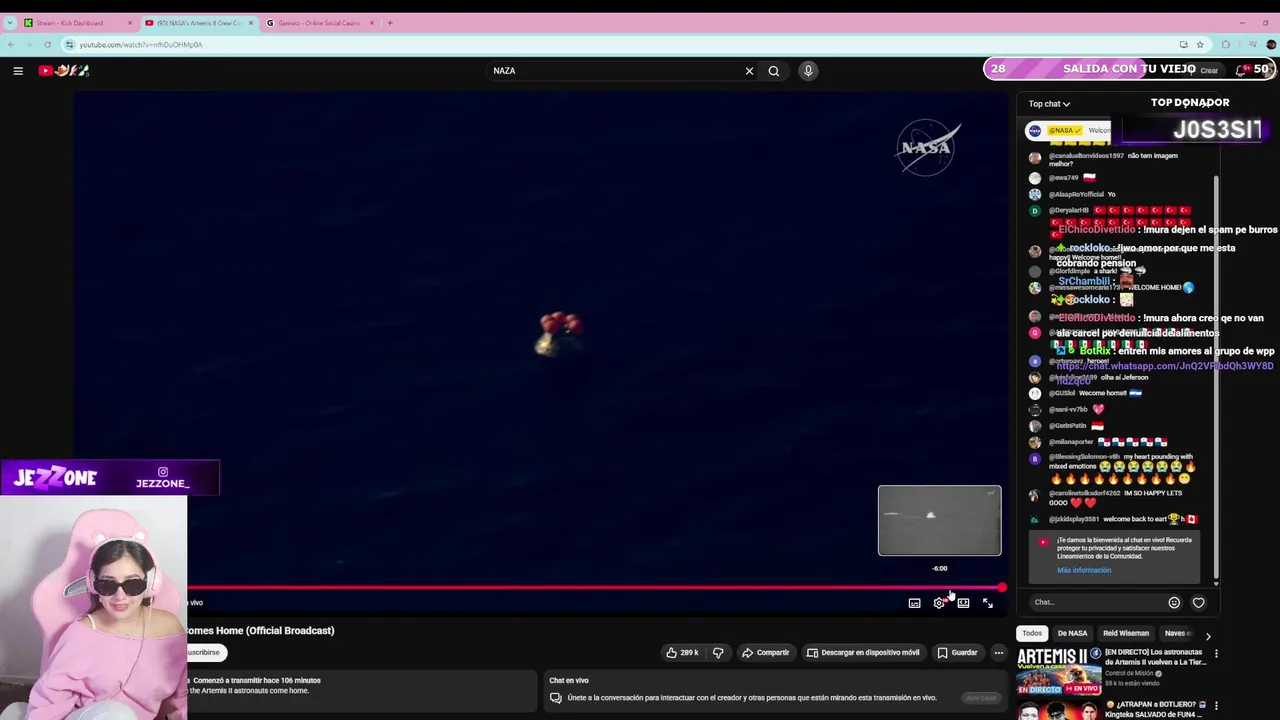The image size is (1280, 720).
Task: Click the address bar URL
Action: click(141, 45)
